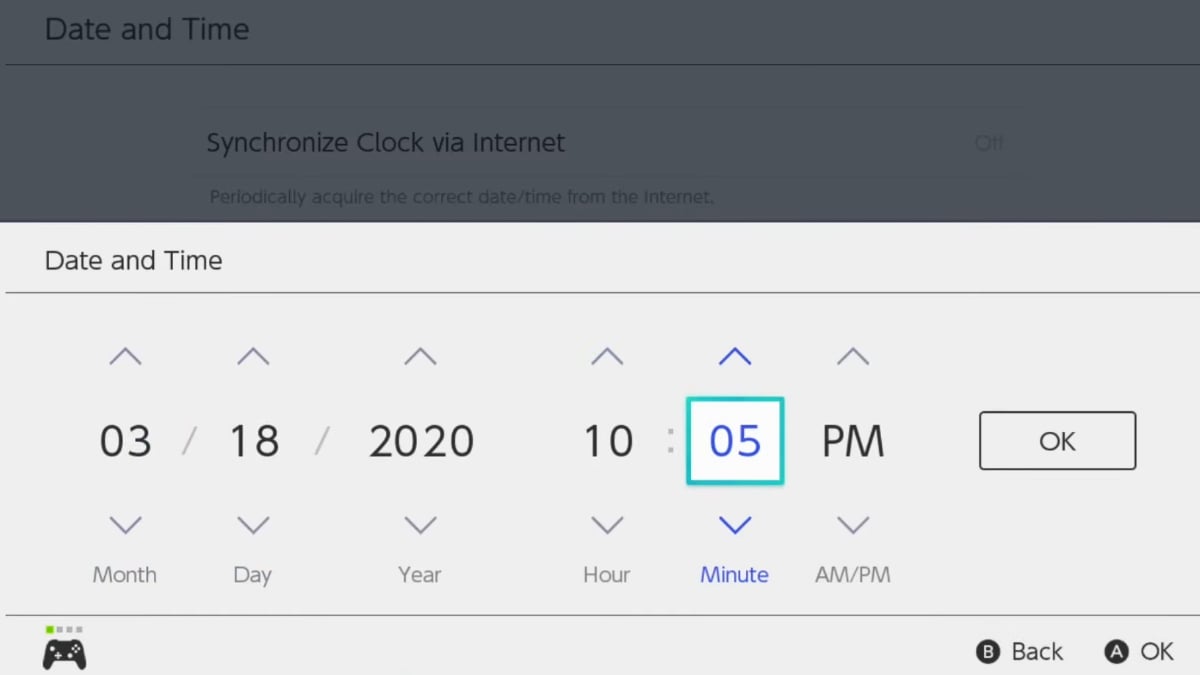Decrease the month with down arrow
Image resolution: width=1200 pixels, height=675 pixels.
click(125, 525)
